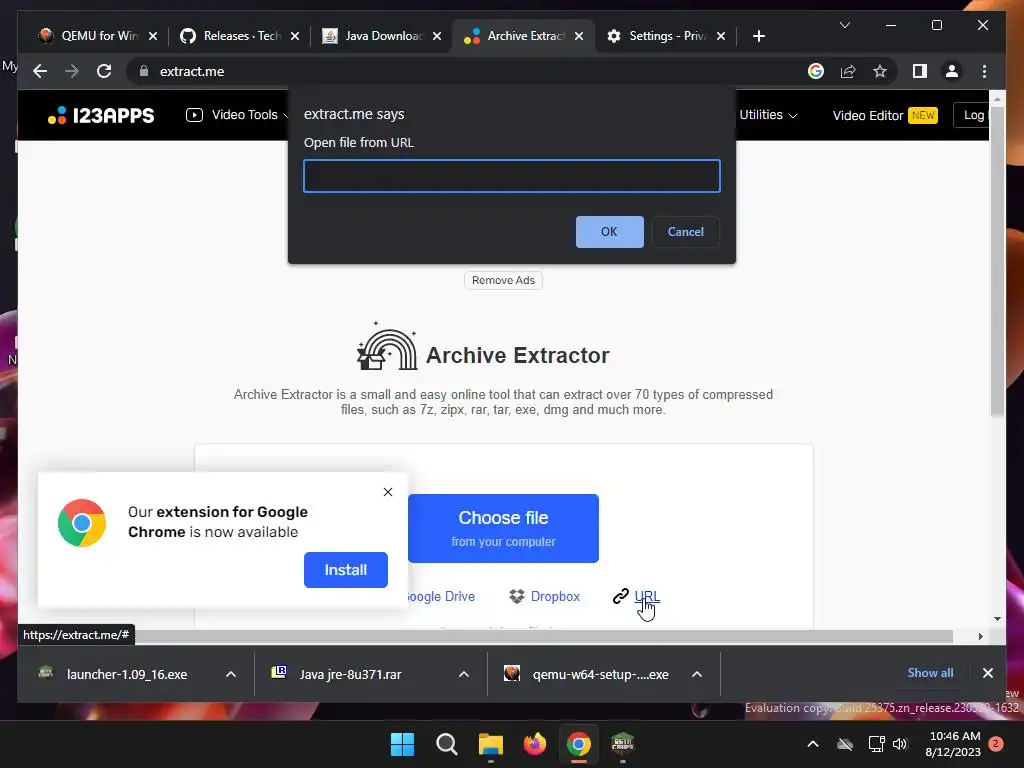Open Firefox from the taskbar
The image size is (1024, 768).
[535, 744]
